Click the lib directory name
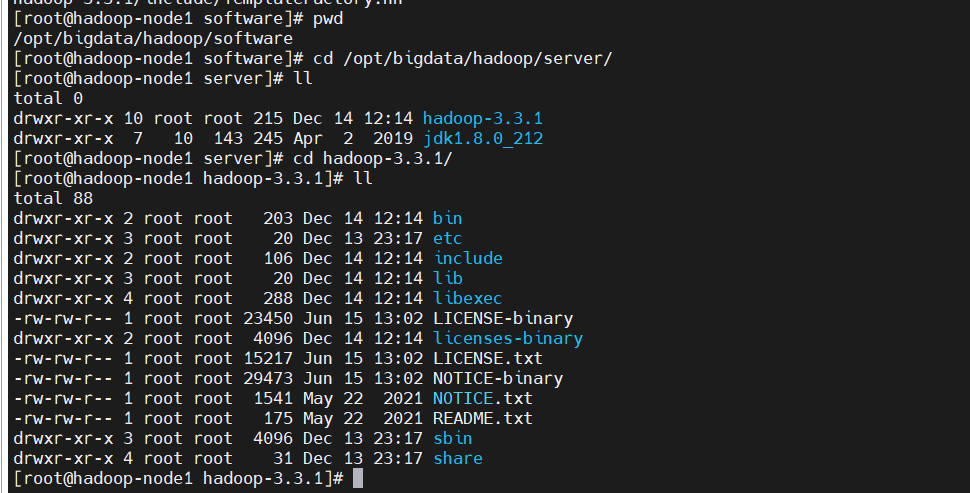The image size is (970, 493). pyautogui.click(x=448, y=278)
